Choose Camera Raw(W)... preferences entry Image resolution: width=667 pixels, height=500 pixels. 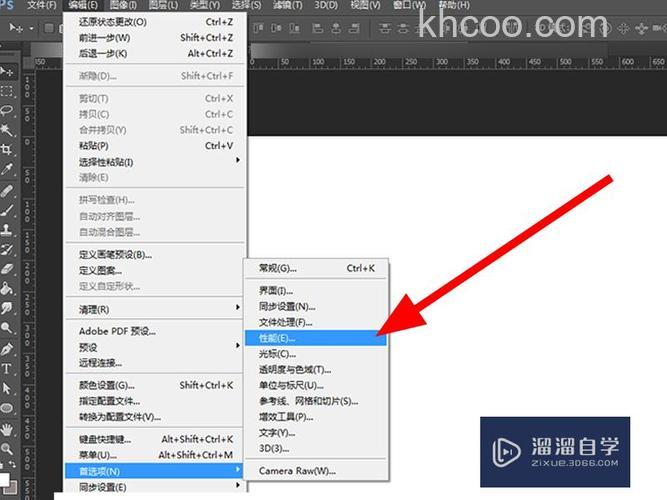coord(316,471)
